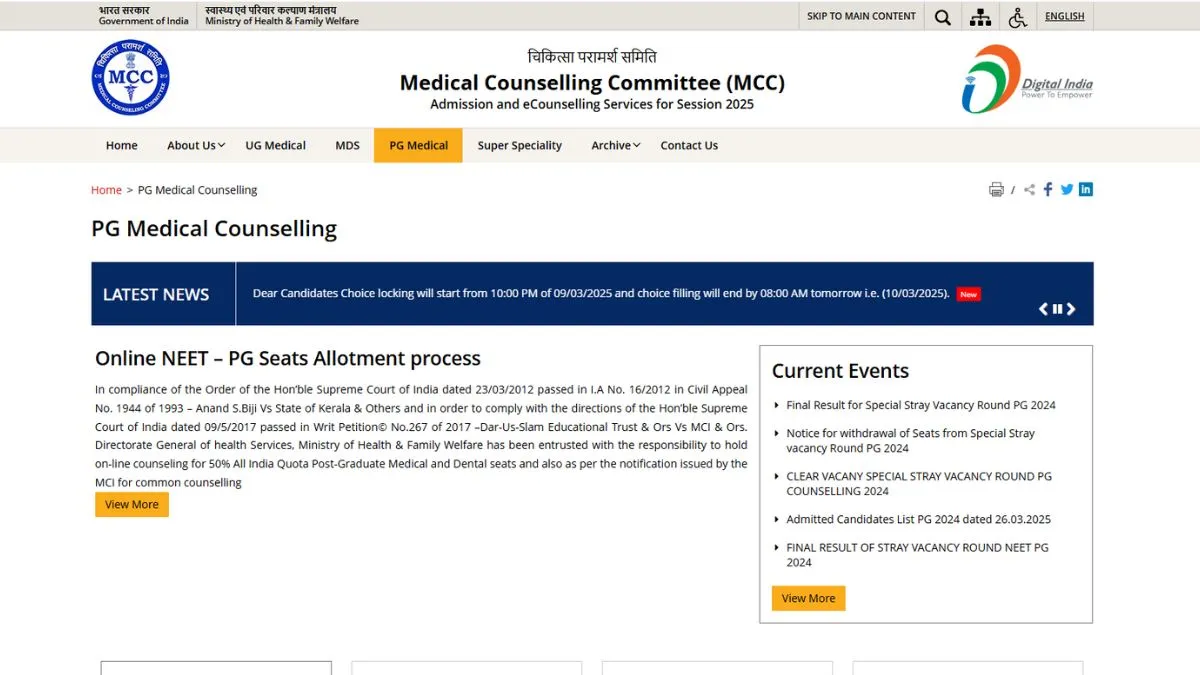Open the accessibility options icon
This screenshot has width=1200, height=675.
point(1017,16)
